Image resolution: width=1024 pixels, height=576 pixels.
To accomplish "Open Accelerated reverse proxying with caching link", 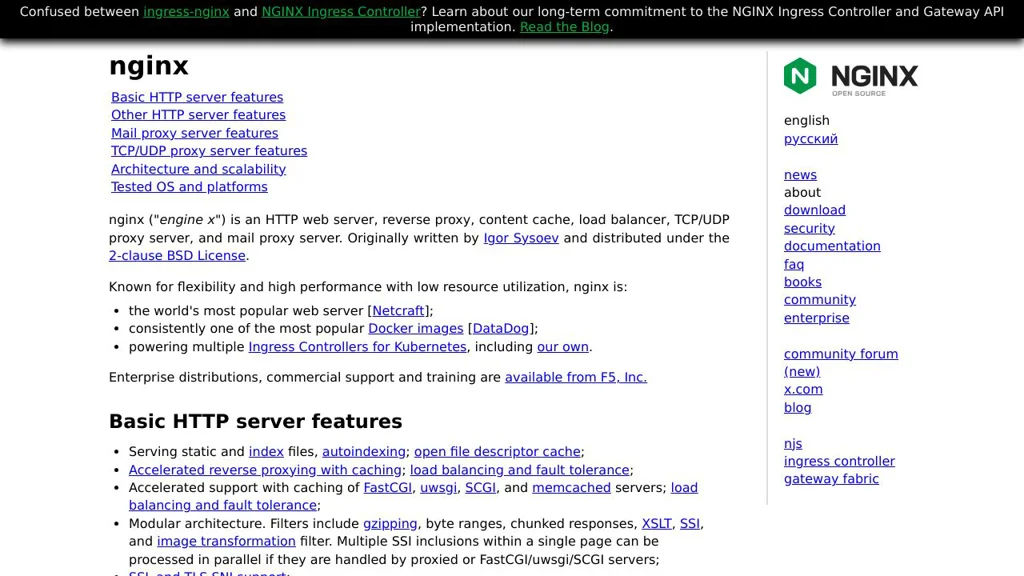I will pyautogui.click(x=265, y=470).
